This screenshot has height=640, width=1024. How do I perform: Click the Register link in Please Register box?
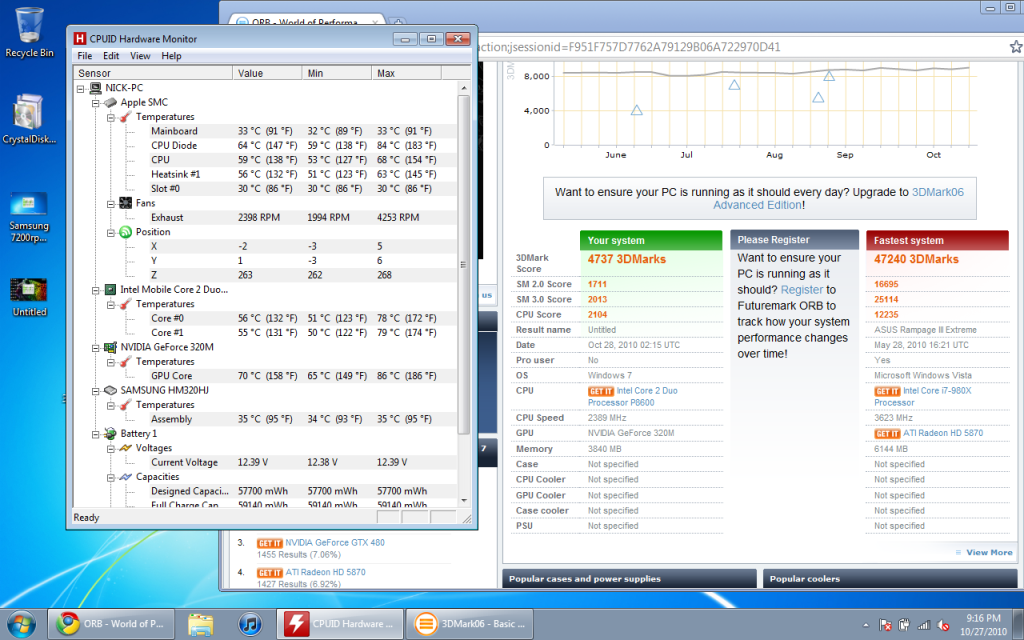pyautogui.click(x=801, y=289)
